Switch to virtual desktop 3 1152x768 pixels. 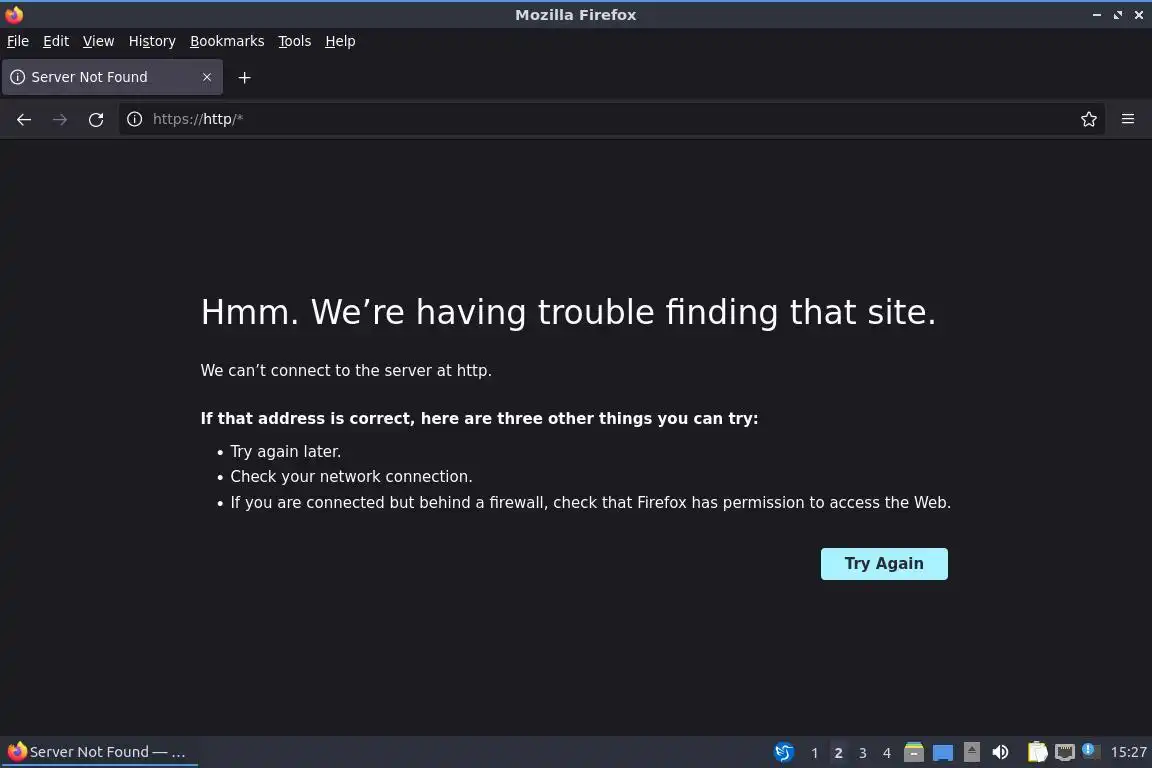click(x=863, y=753)
